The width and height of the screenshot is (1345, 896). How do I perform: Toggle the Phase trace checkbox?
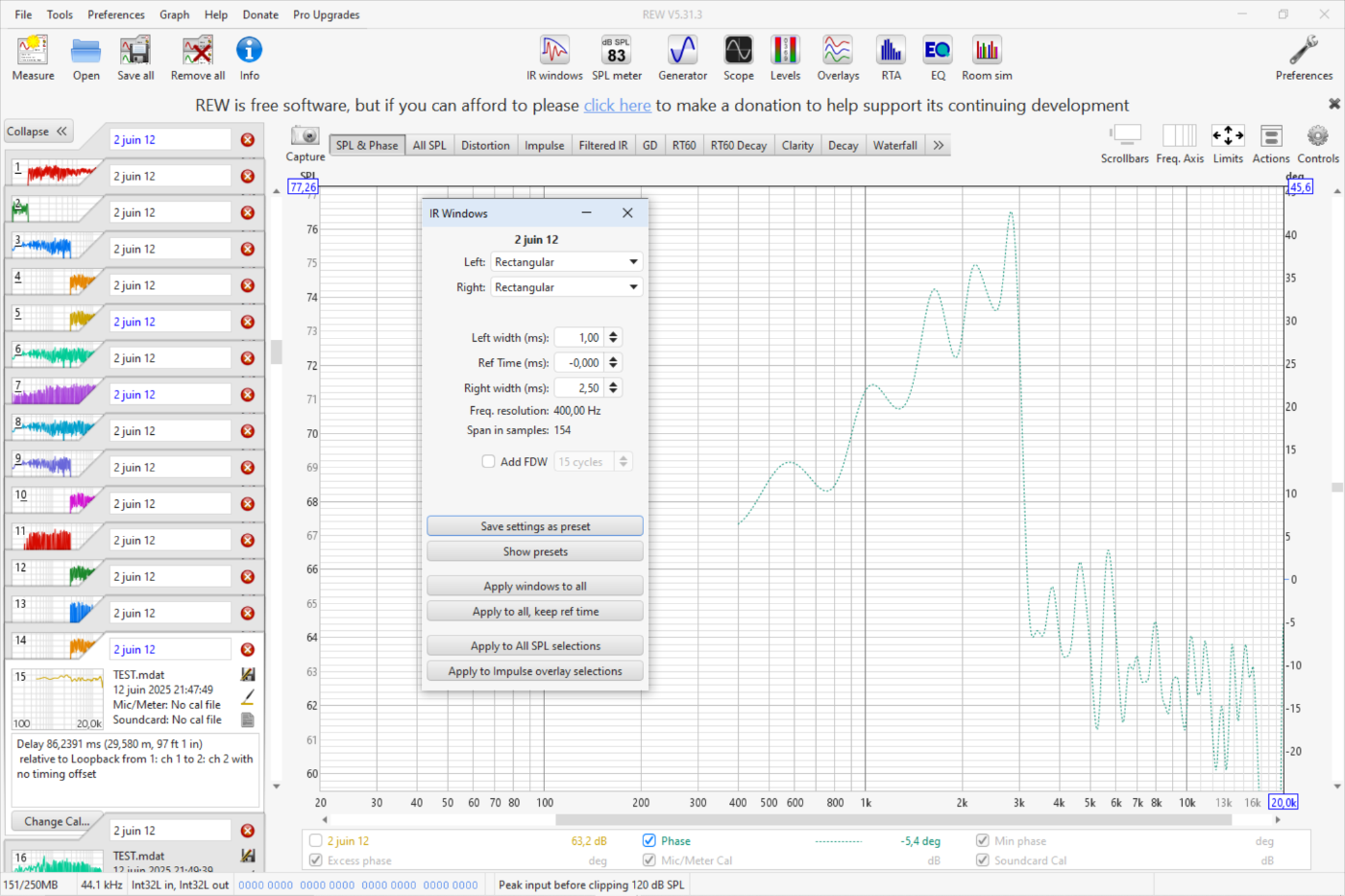649,840
